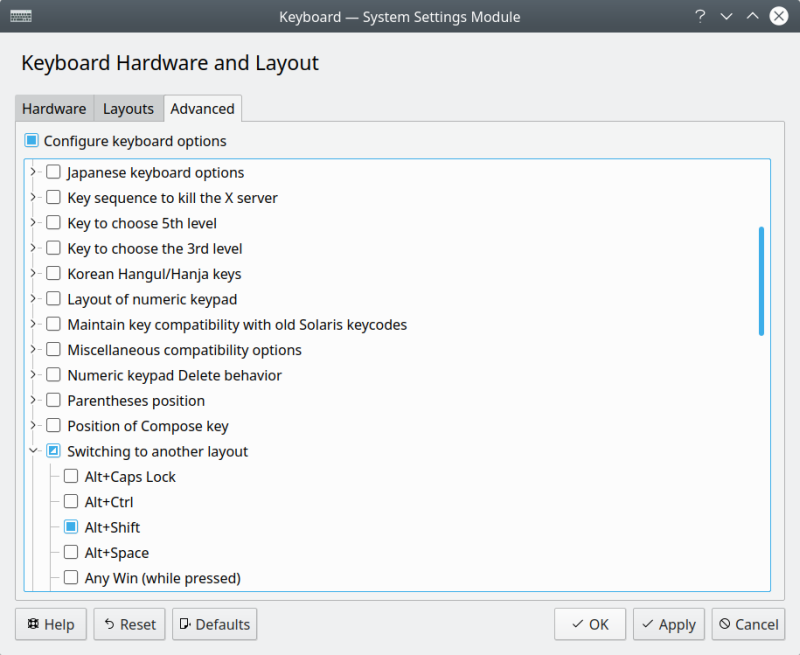This screenshot has height=655, width=800.
Task: Click the Help button lifebuoy icon
Action: 33,624
